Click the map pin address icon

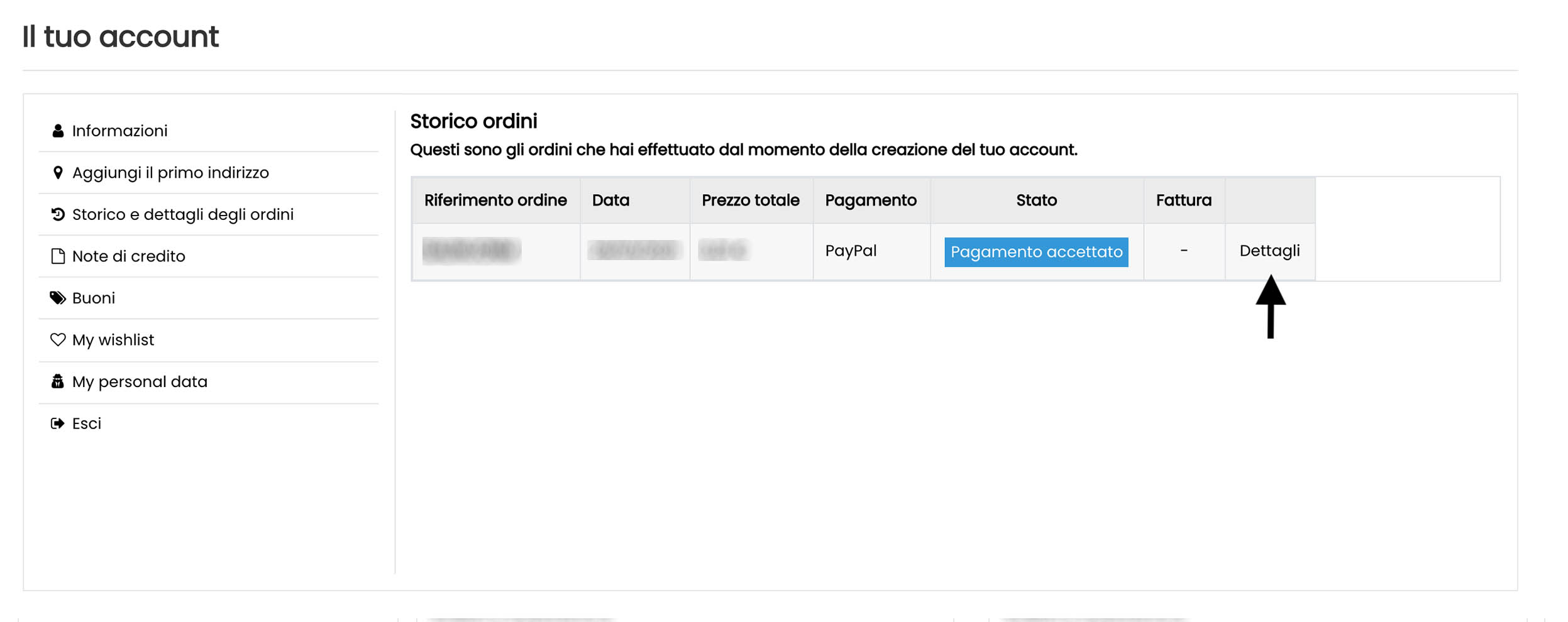[58, 173]
